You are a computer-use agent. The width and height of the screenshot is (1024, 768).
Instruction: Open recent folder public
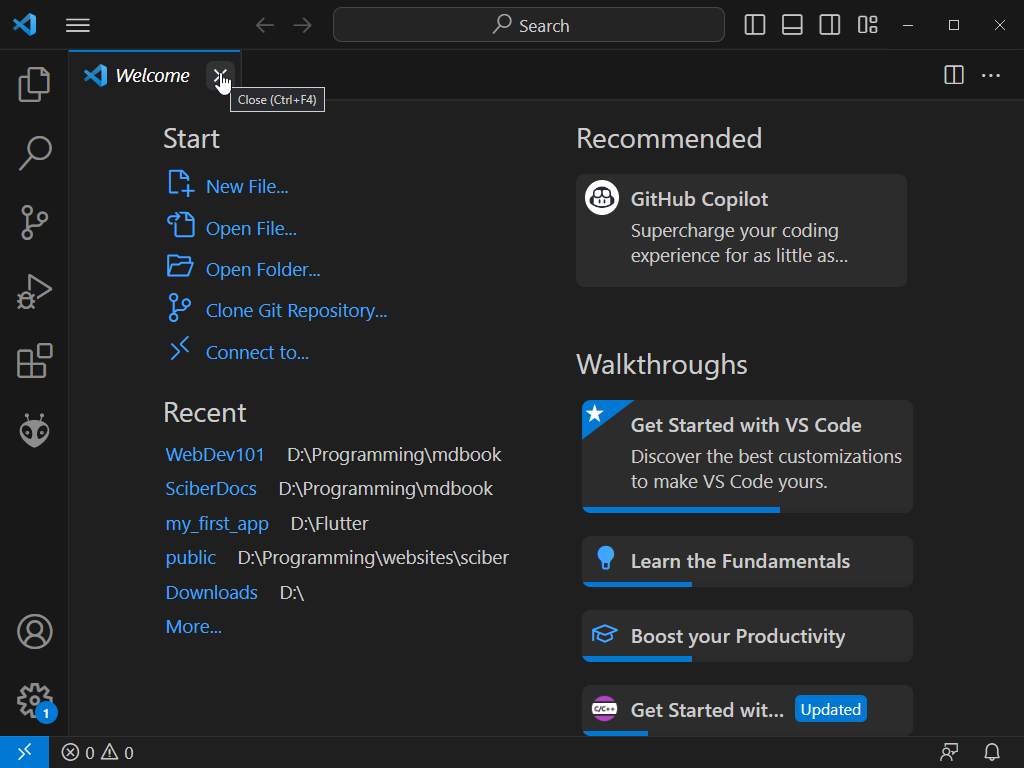[191, 558]
